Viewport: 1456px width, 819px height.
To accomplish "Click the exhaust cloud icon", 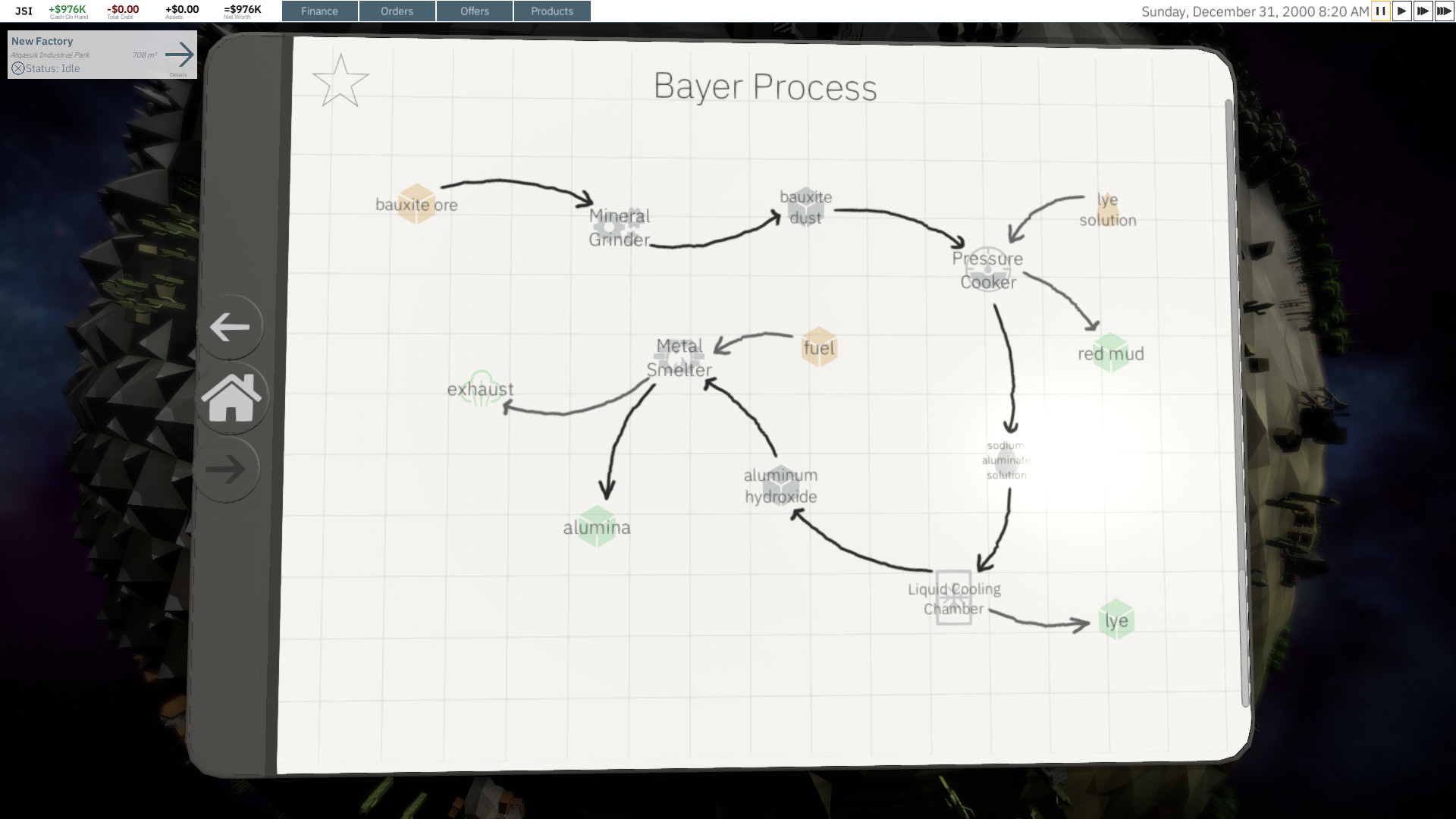I will click(x=481, y=389).
